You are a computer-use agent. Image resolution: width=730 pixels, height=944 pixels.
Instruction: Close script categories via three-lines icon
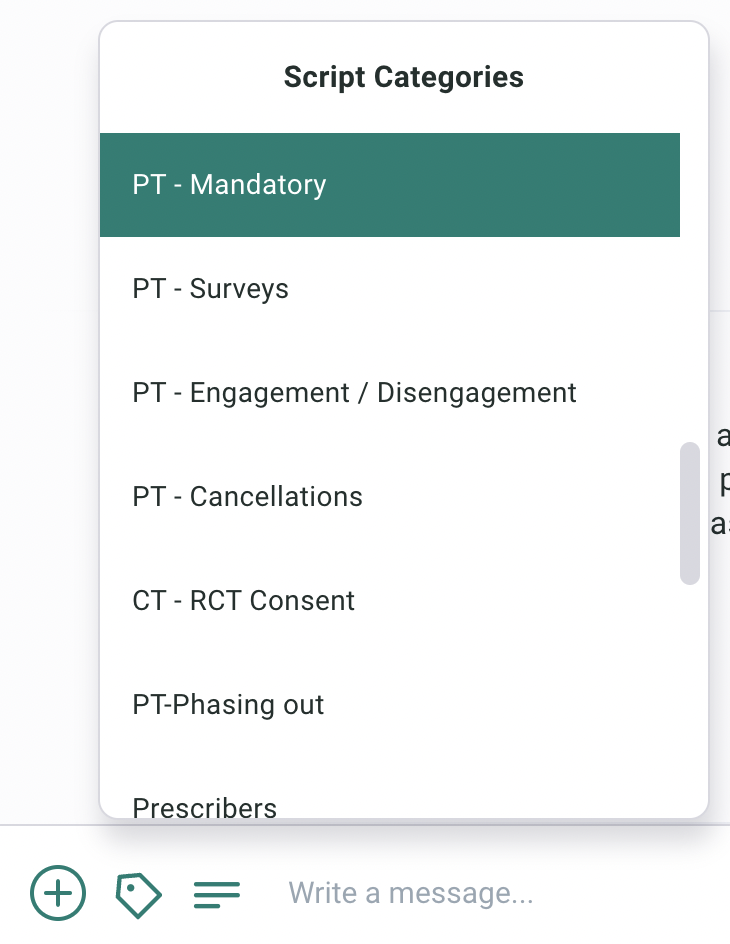click(217, 894)
